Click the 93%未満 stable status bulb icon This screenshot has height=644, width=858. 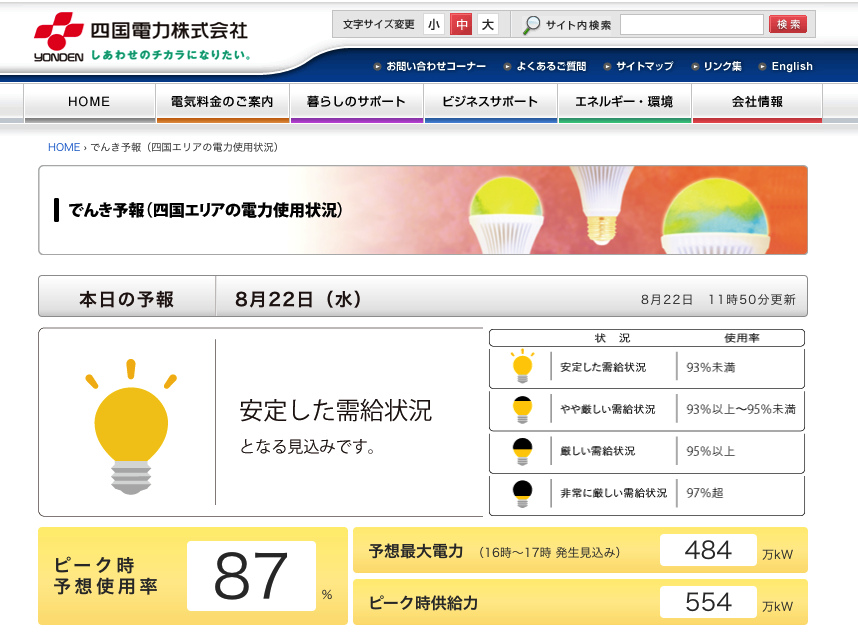click(522, 367)
